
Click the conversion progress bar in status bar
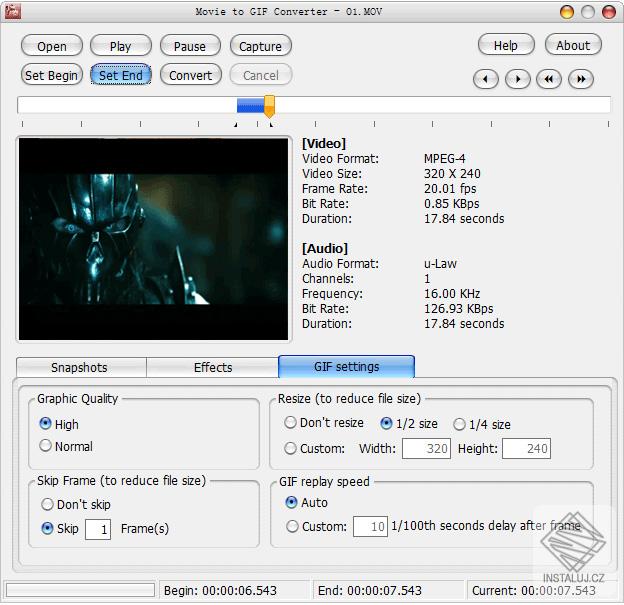[x=80, y=590]
